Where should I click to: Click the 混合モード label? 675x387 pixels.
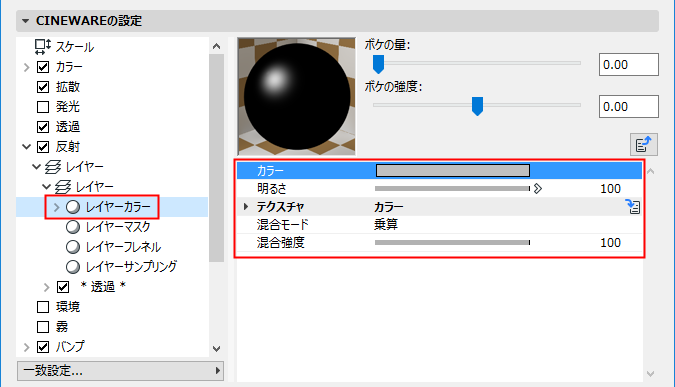[x=282, y=224]
